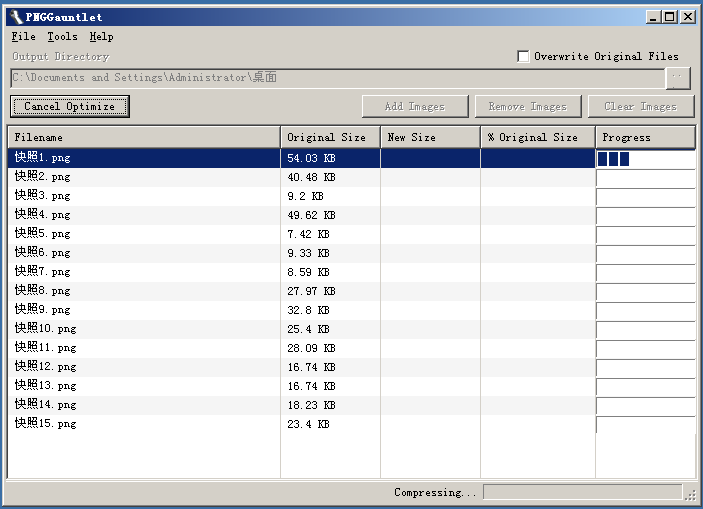Viewport: 703px width, 509px height.
Task: Click the New Size column header
Action: point(430,137)
